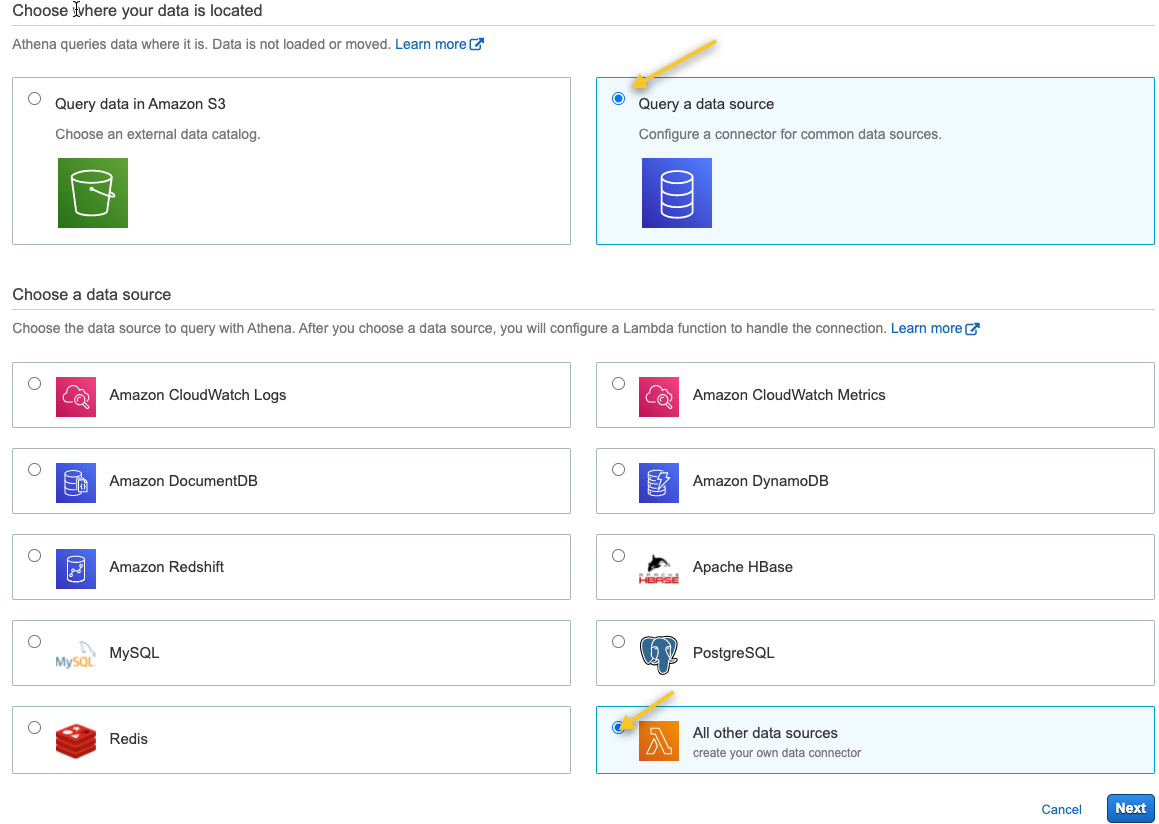Image resolution: width=1159 pixels, height=824 pixels.
Task: Click the Amazon DocumentDB icon
Action: 75,483
